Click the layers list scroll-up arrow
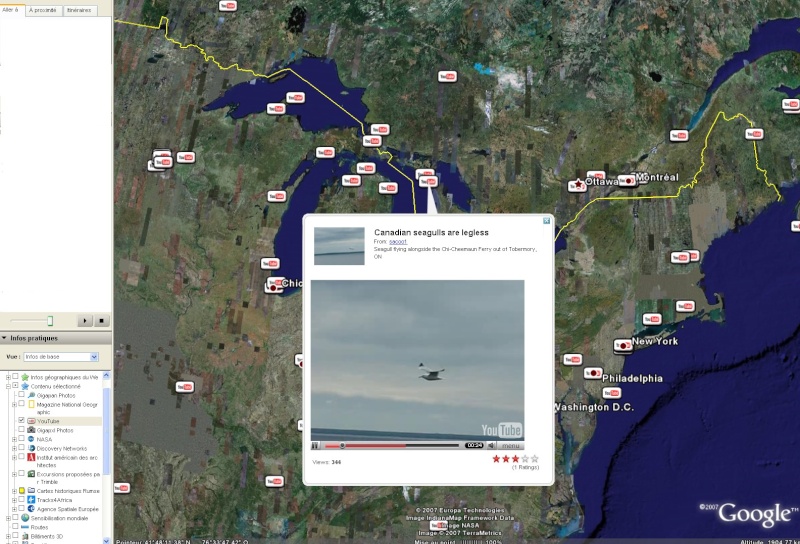The height and width of the screenshot is (544, 800). (x=106, y=375)
